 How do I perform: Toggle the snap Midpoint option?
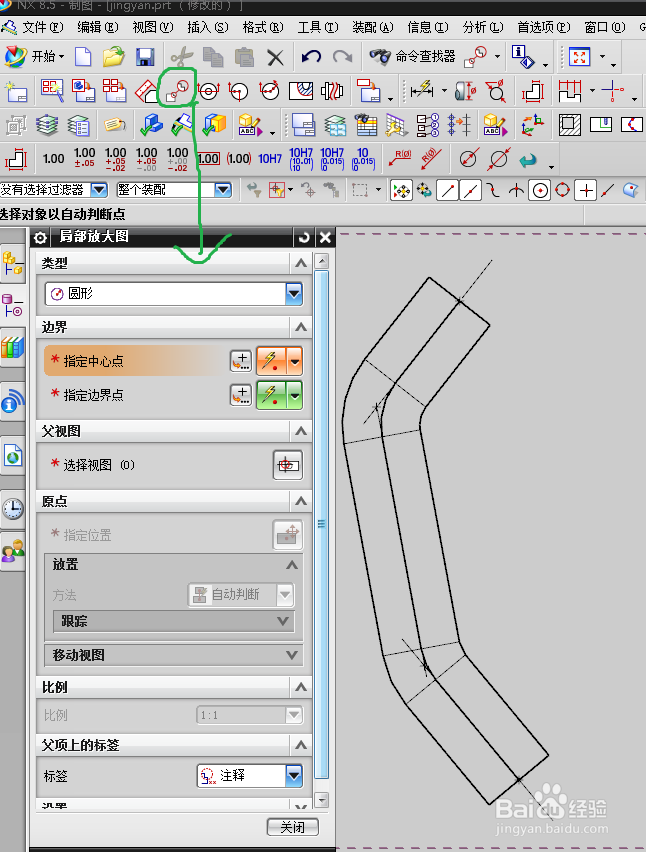pos(471,191)
